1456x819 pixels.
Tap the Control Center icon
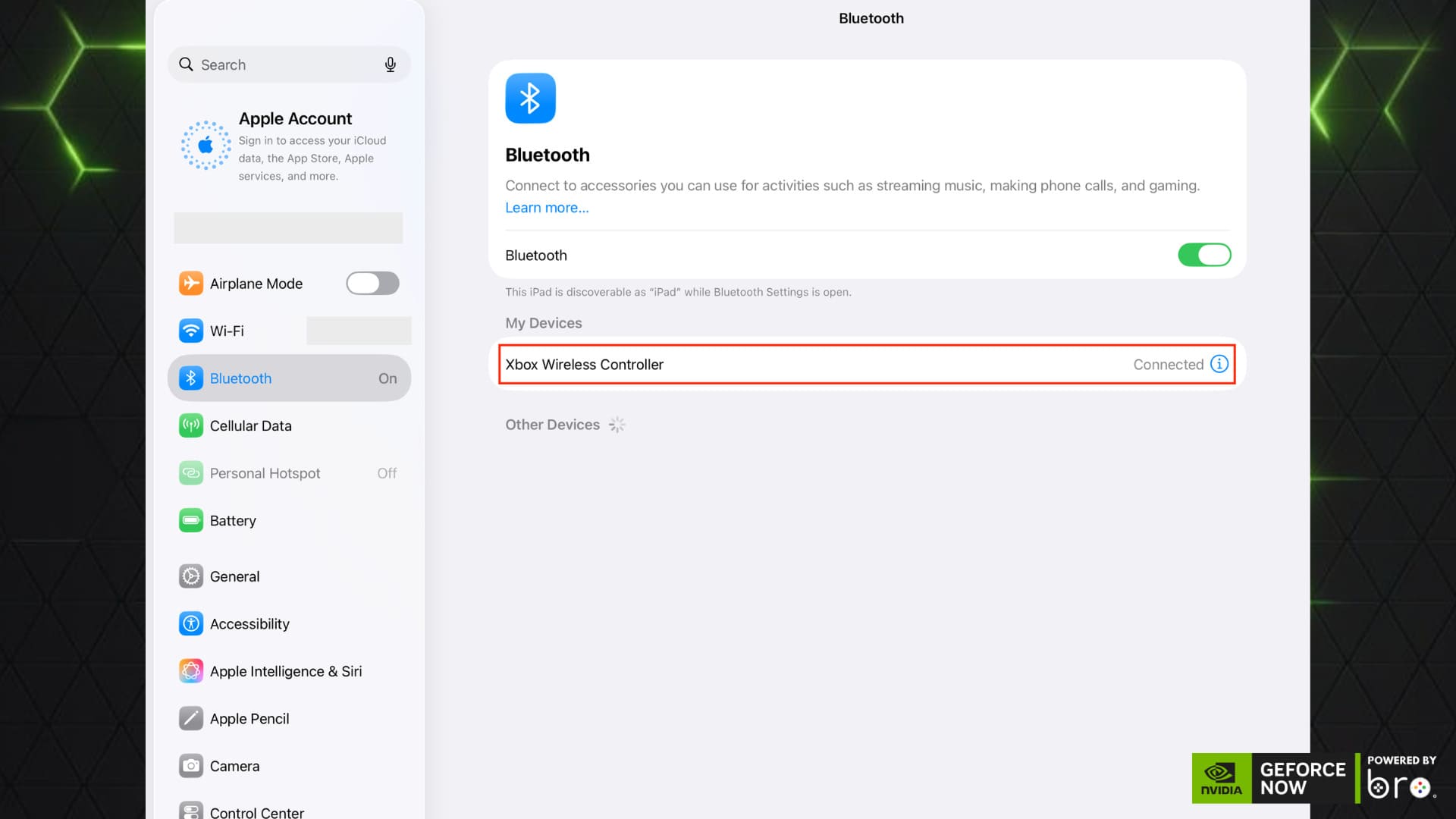(x=191, y=811)
